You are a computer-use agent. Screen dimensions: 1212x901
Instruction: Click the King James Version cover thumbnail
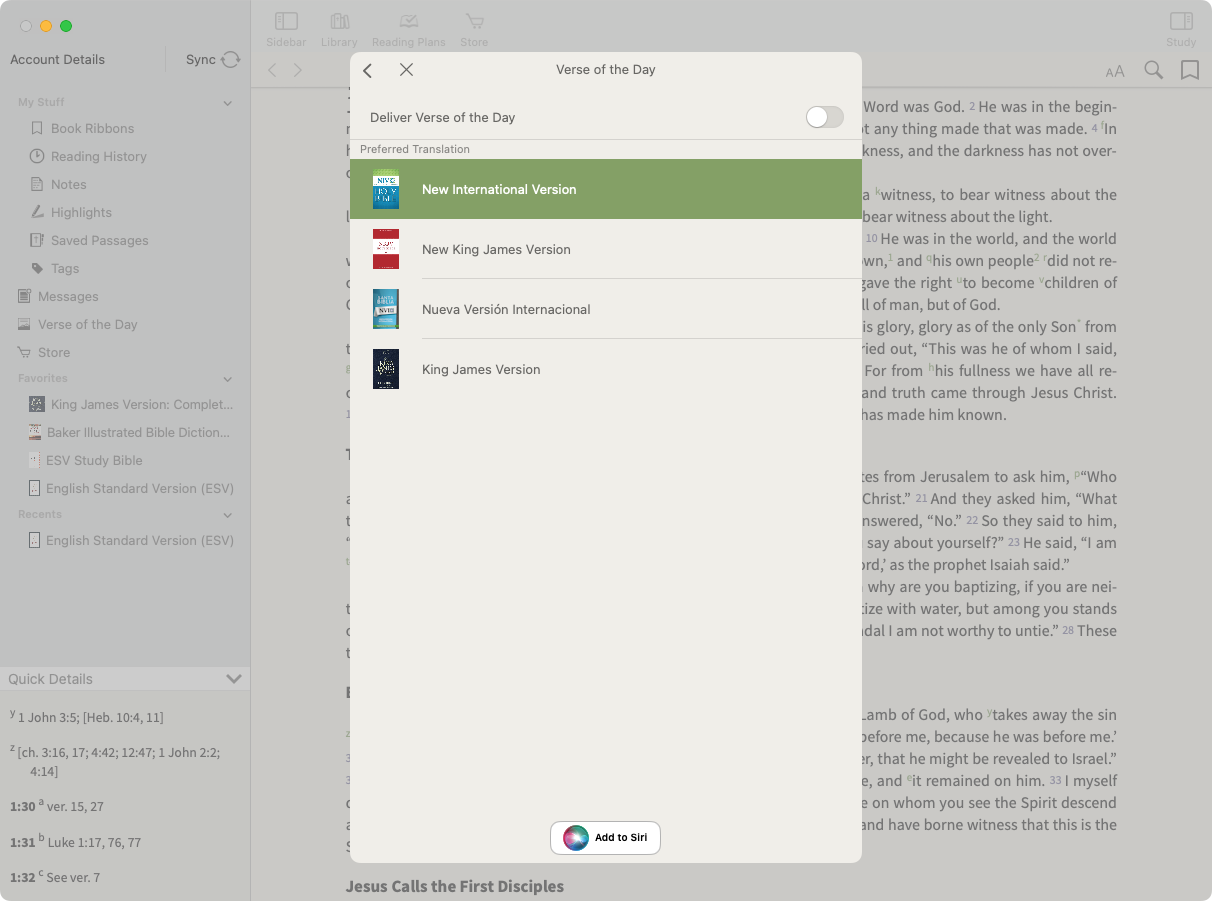tap(386, 369)
